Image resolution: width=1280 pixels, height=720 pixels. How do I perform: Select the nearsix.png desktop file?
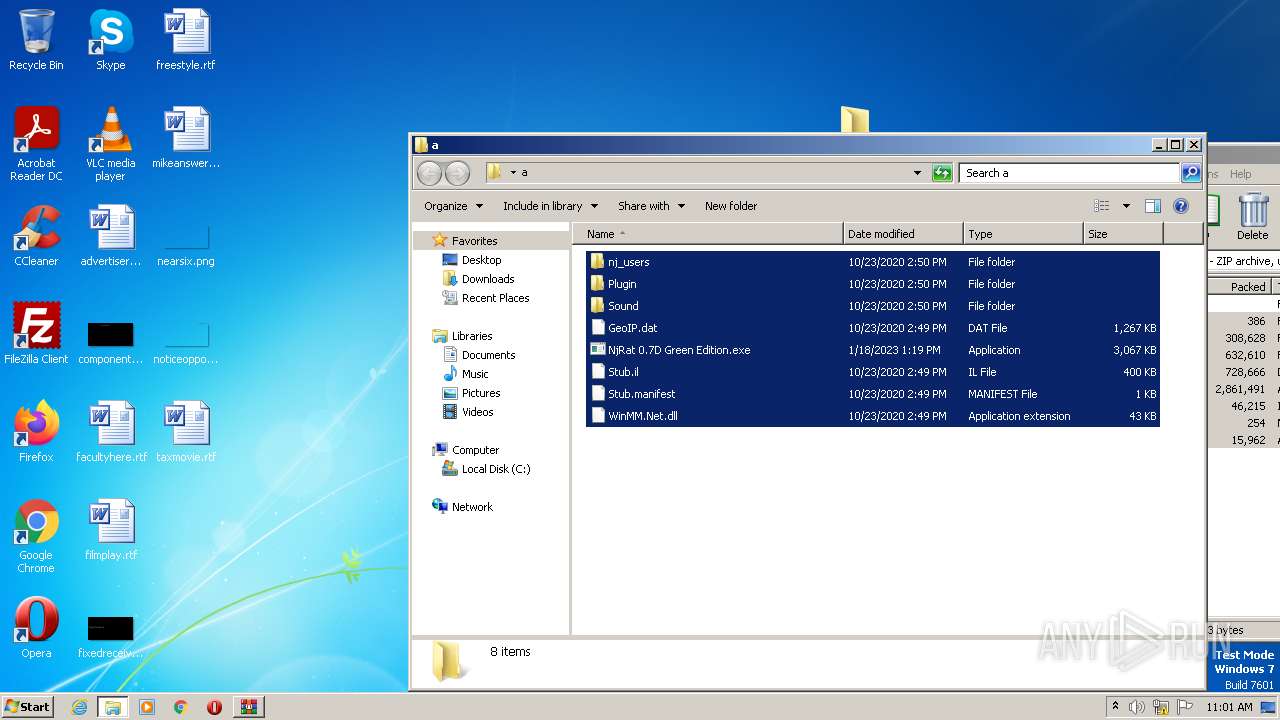coord(185,246)
